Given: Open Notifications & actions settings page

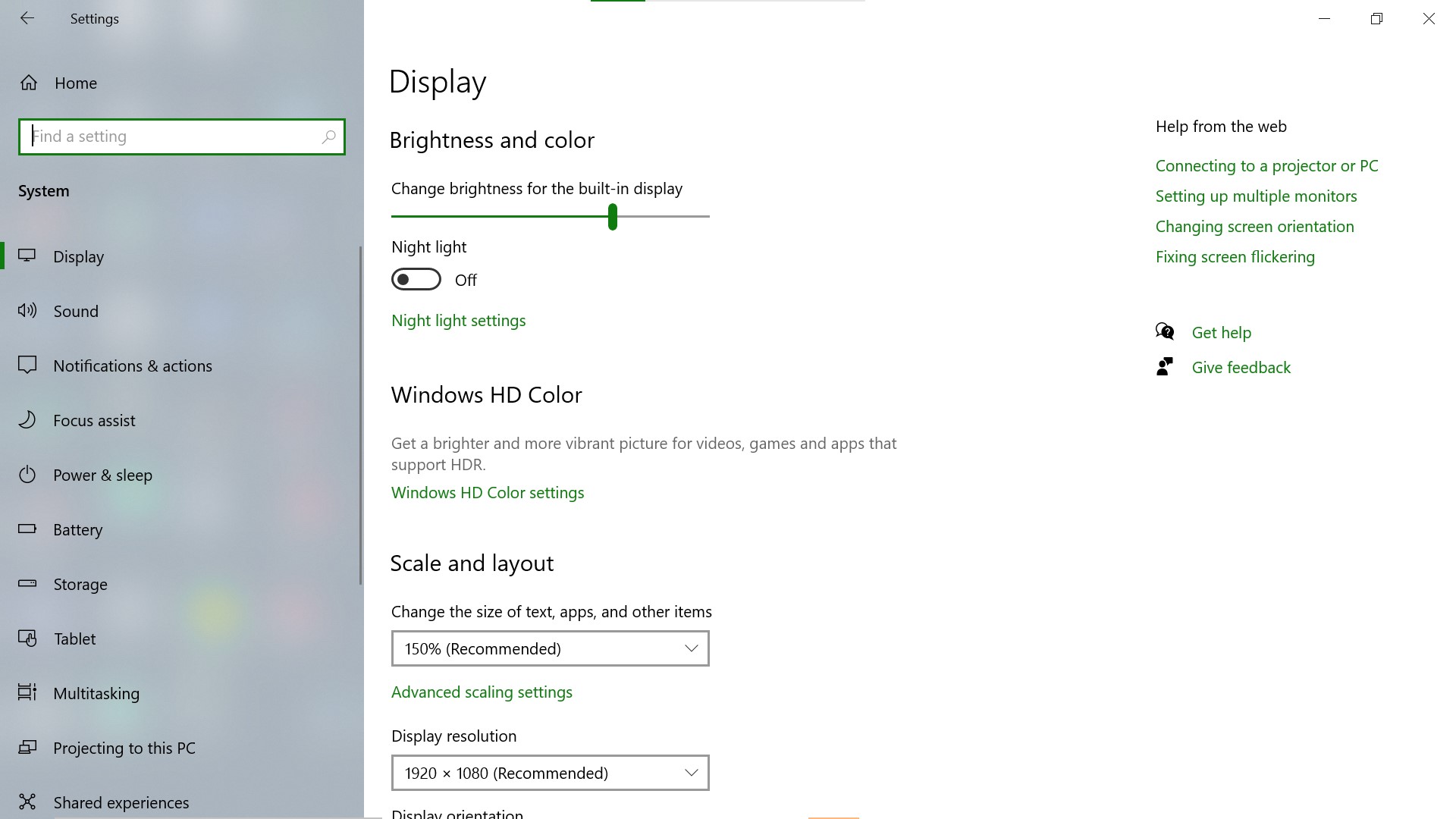Looking at the screenshot, I should click(x=132, y=366).
